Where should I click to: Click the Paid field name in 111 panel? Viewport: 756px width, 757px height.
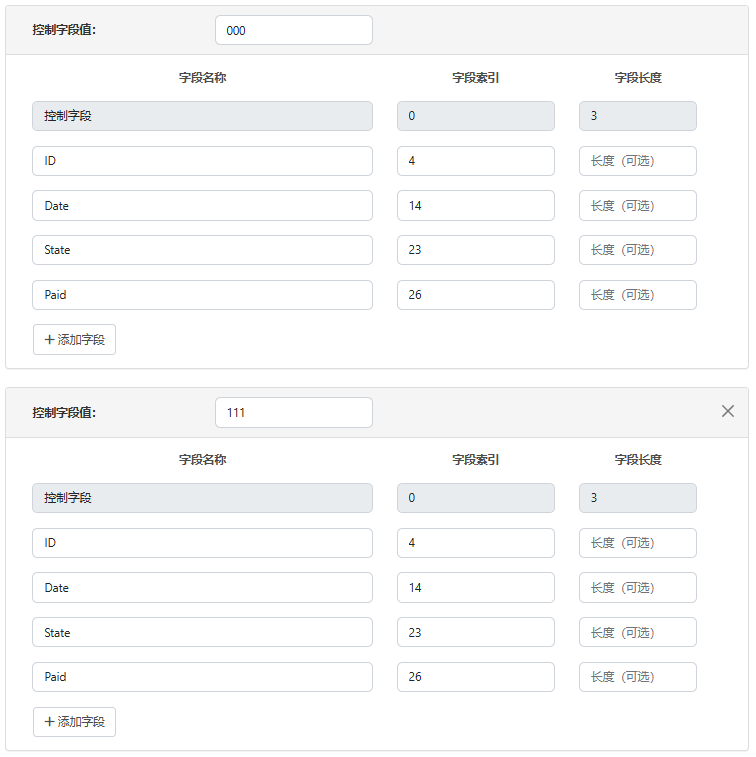click(x=202, y=677)
